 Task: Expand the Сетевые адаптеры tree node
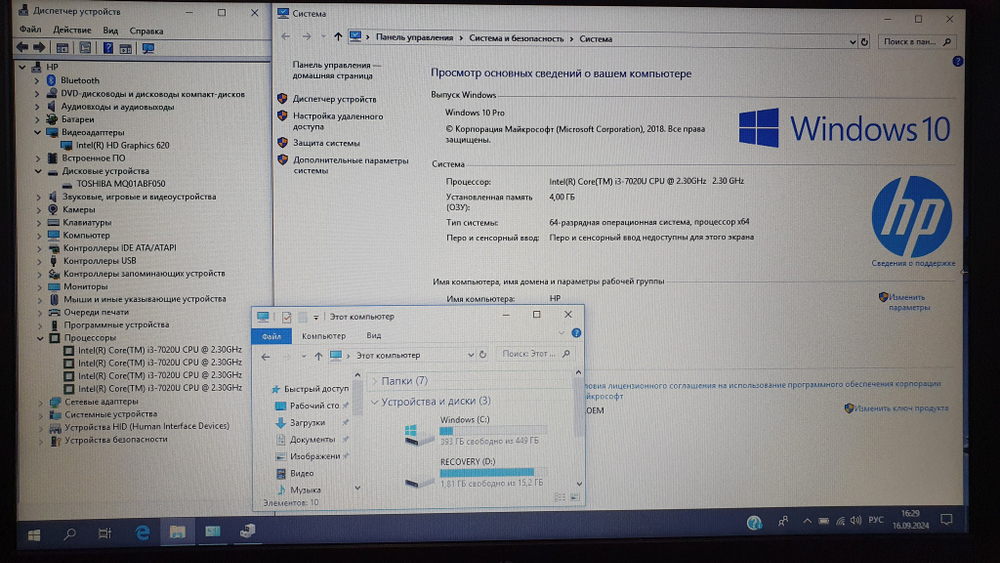[x=40, y=402]
